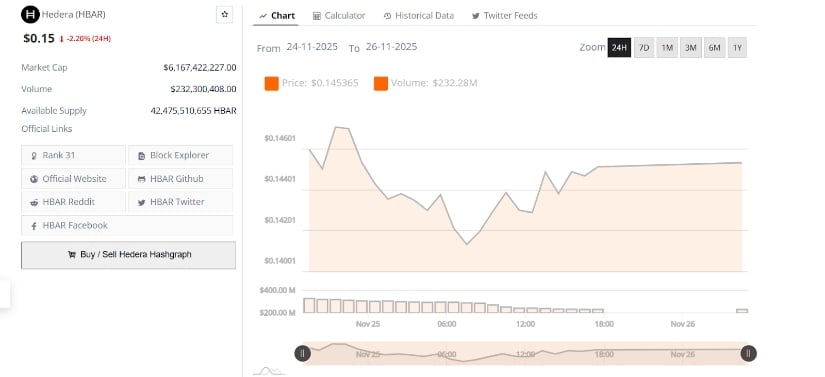
Task: Click the -2.20% (24H) change indicator
Action: point(85,39)
